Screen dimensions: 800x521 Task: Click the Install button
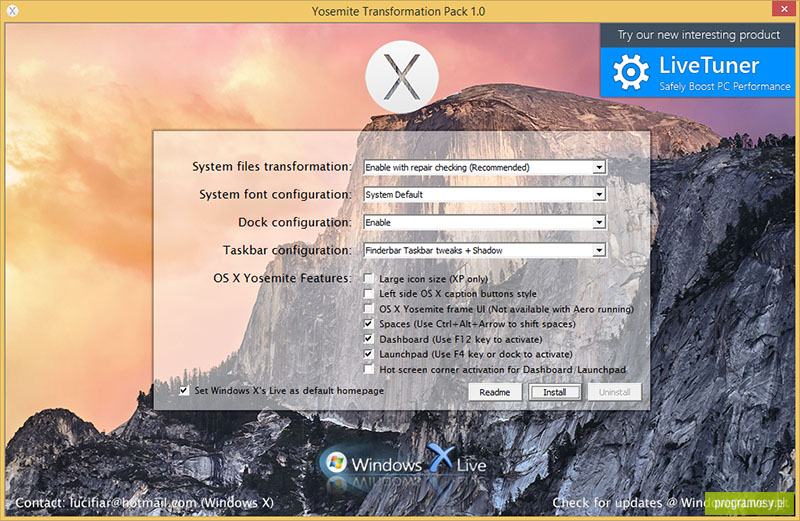(x=555, y=392)
